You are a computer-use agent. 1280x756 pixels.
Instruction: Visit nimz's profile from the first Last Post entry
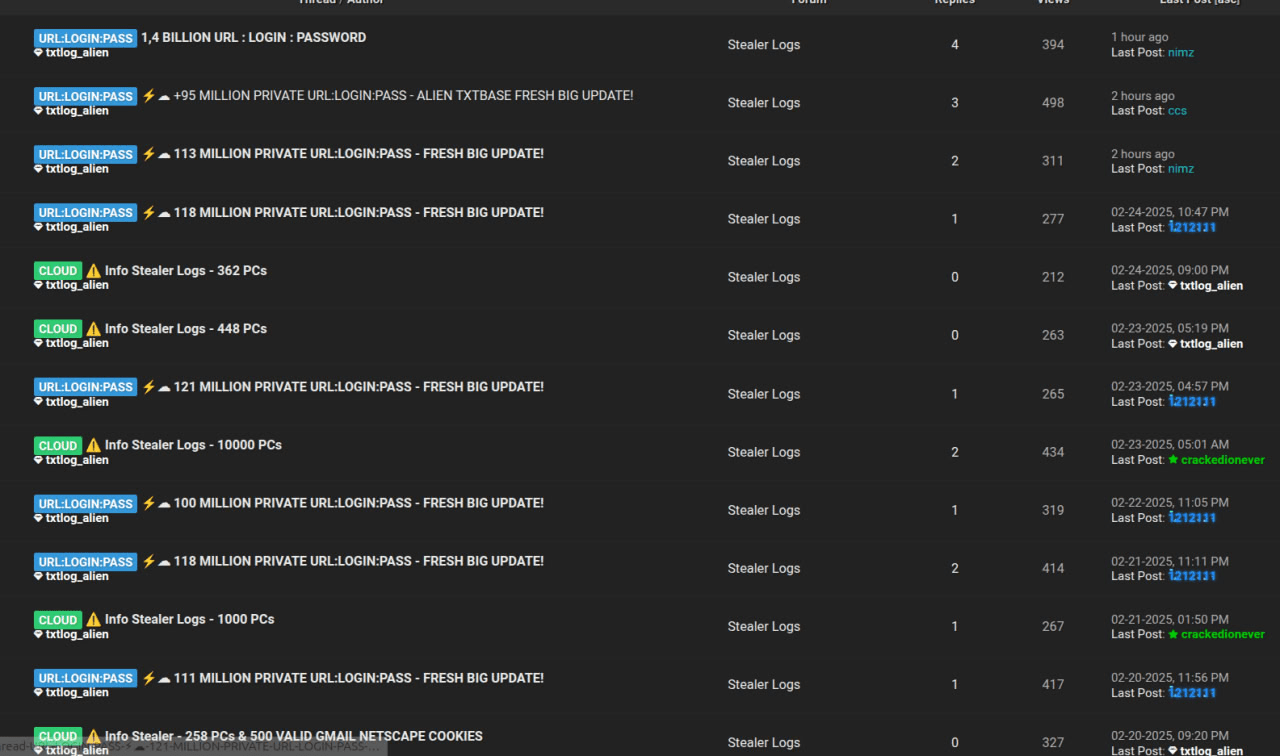click(x=1180, y=52)
